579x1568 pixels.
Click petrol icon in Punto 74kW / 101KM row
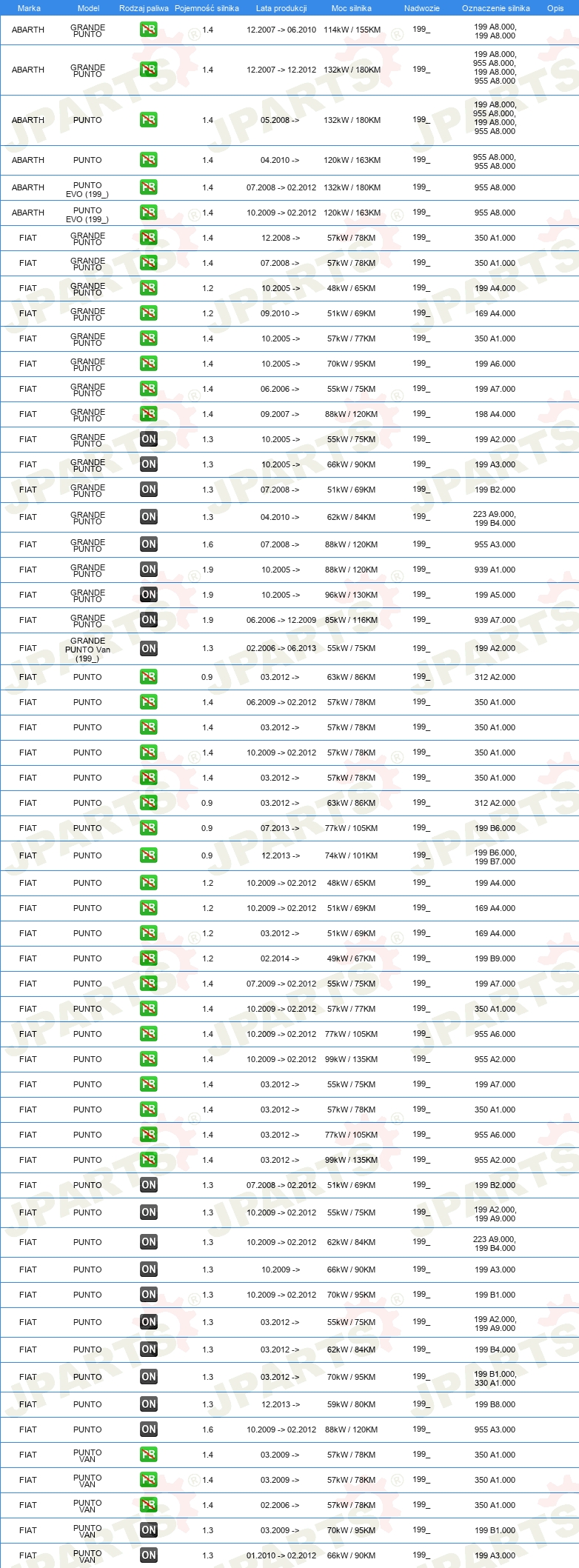point(148,855)
